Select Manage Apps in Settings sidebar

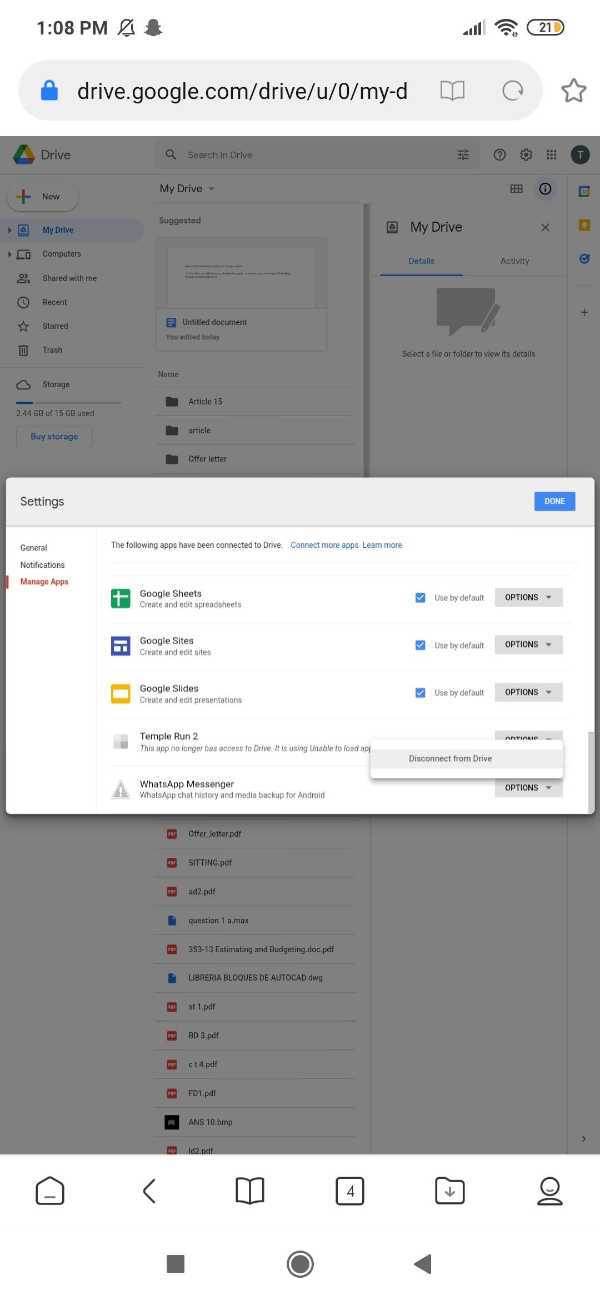click(x=44, y=582)
